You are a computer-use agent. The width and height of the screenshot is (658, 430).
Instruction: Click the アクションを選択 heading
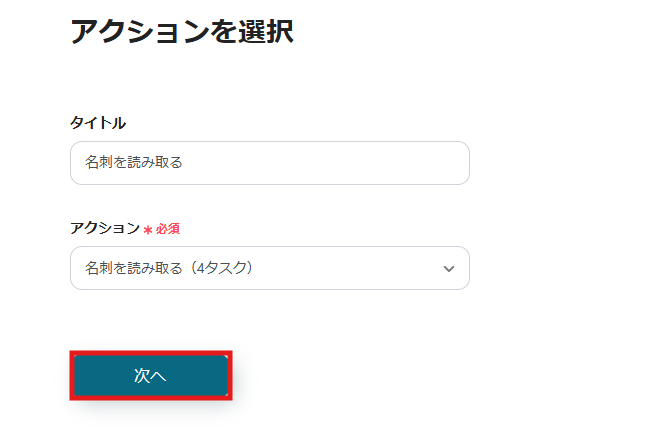tap(181, 31)
